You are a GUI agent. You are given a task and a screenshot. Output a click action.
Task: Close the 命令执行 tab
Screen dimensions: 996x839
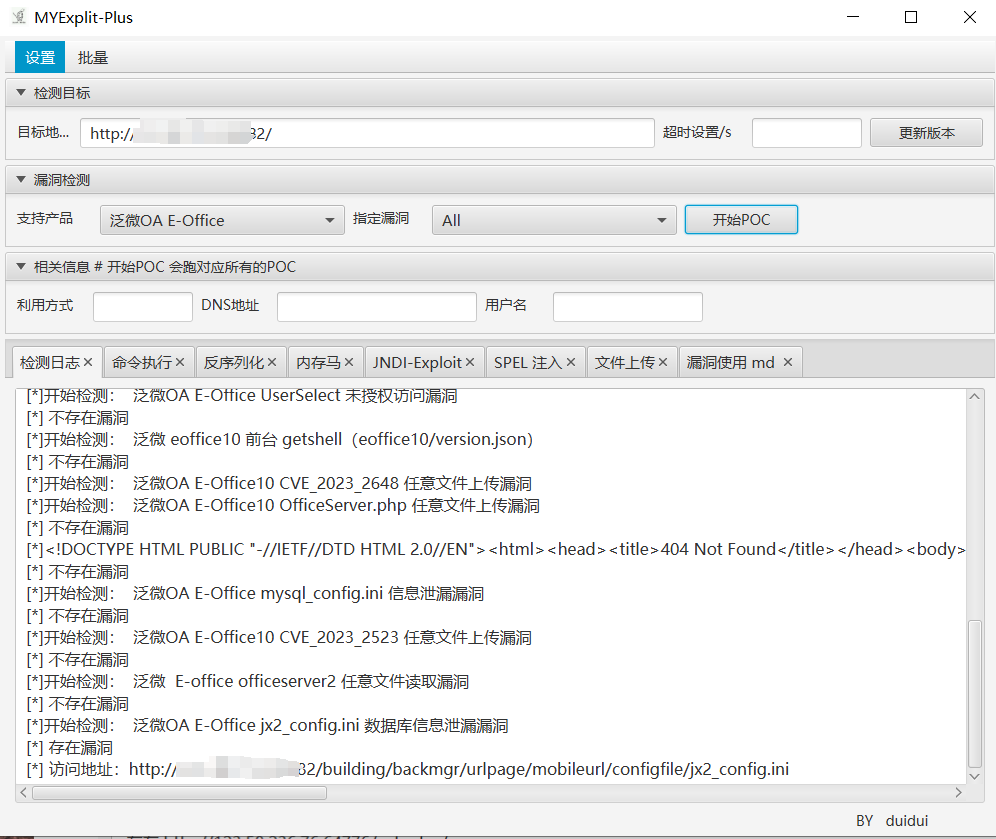click(x=180, y=362)
